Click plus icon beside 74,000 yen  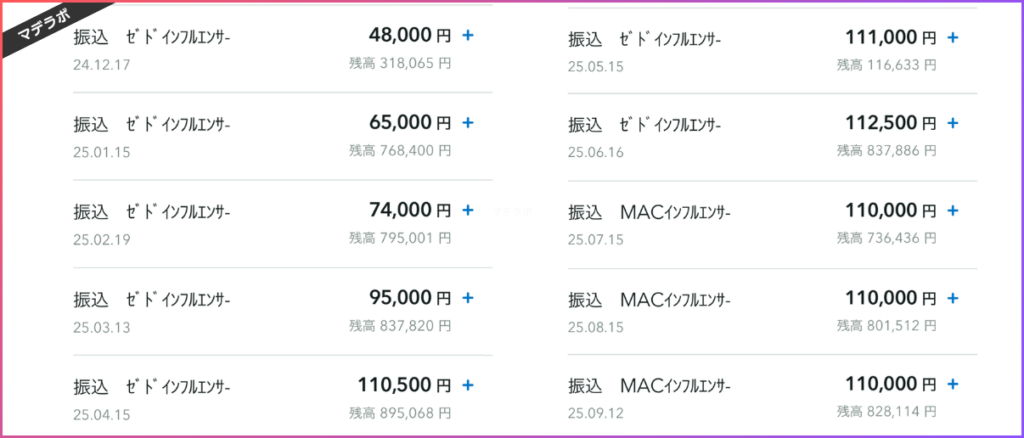click(x=467, y=210)
